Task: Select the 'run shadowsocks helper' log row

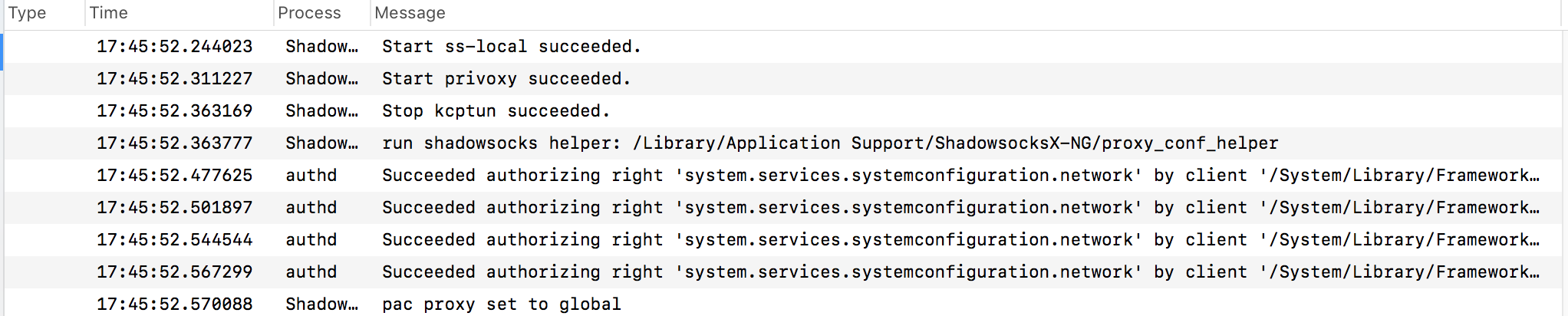Action: [x=784, y=143]
